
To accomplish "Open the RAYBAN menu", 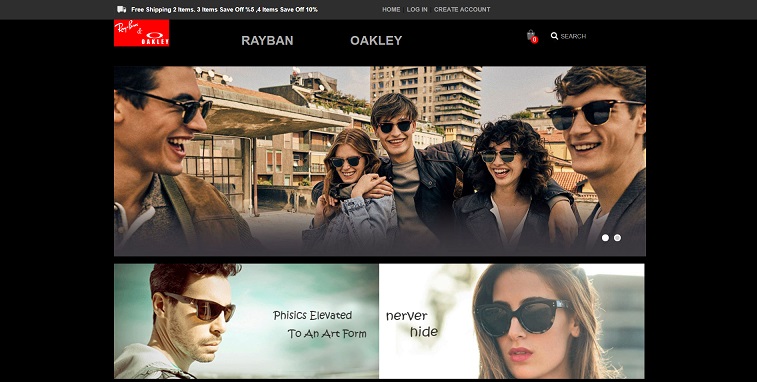I will pos(267,41).
